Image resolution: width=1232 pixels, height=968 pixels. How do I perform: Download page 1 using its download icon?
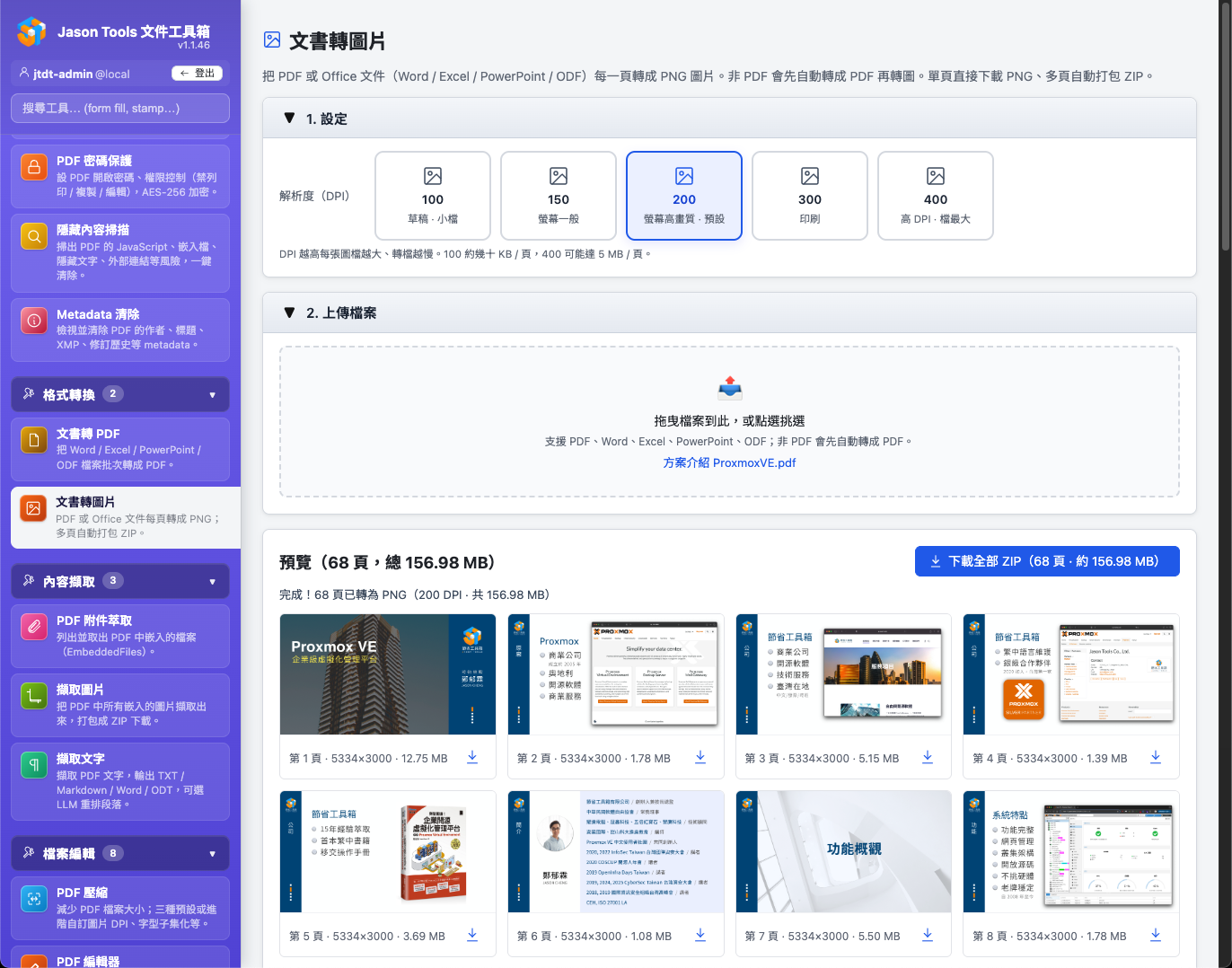coord(472,757)
